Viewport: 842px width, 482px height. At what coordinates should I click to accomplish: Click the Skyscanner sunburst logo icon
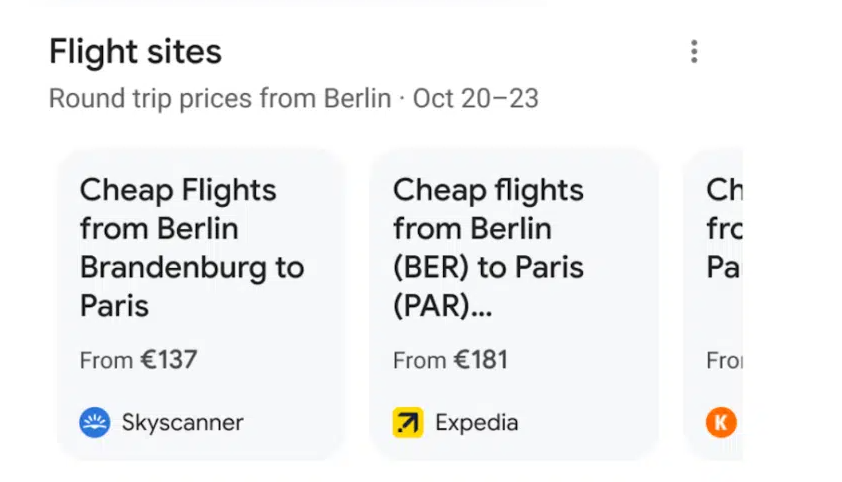point(95,422)
